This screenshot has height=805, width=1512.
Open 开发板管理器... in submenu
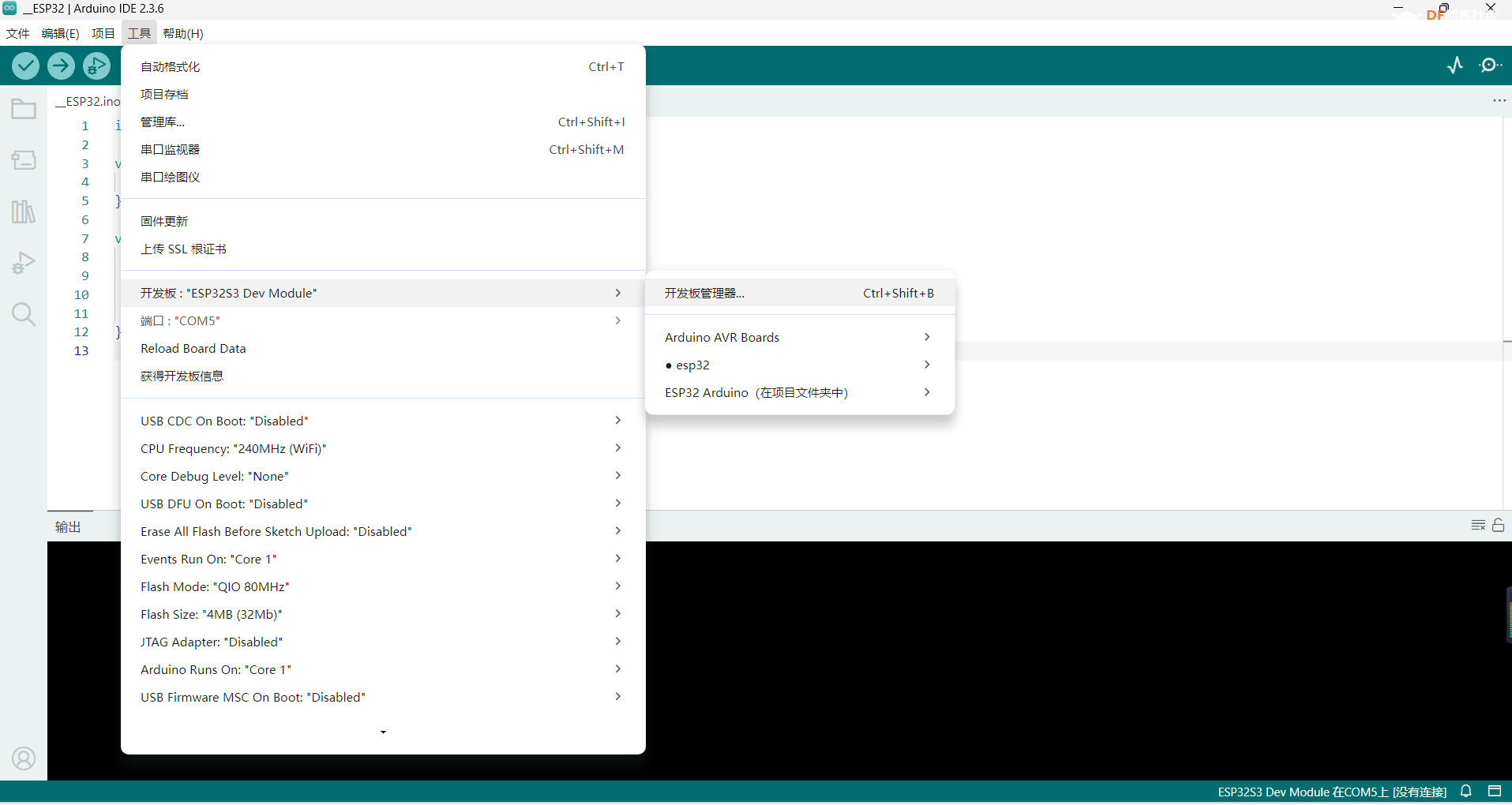800,294
